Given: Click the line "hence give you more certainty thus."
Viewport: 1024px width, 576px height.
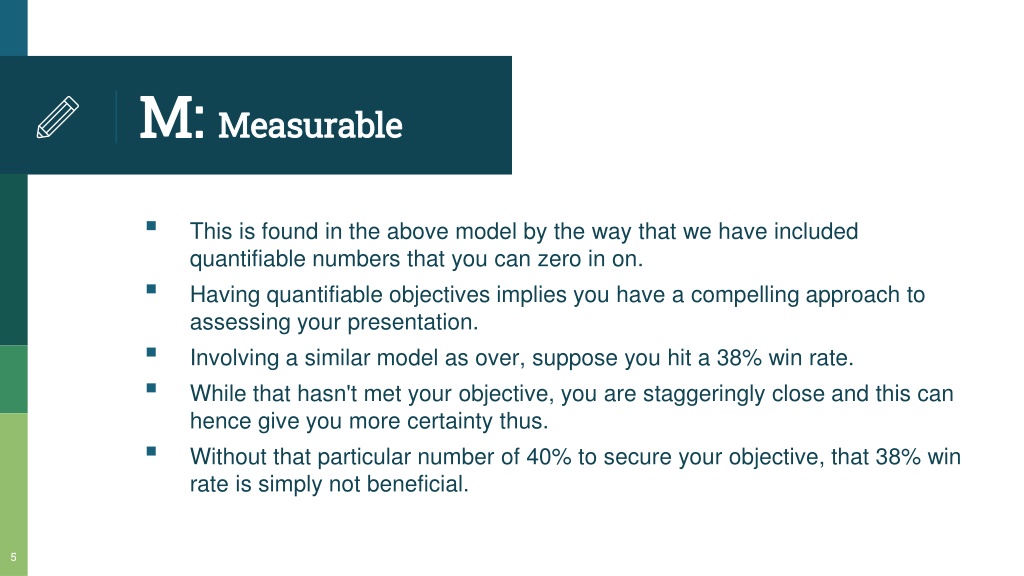Looking at the screenshot, I should [369, 421].
